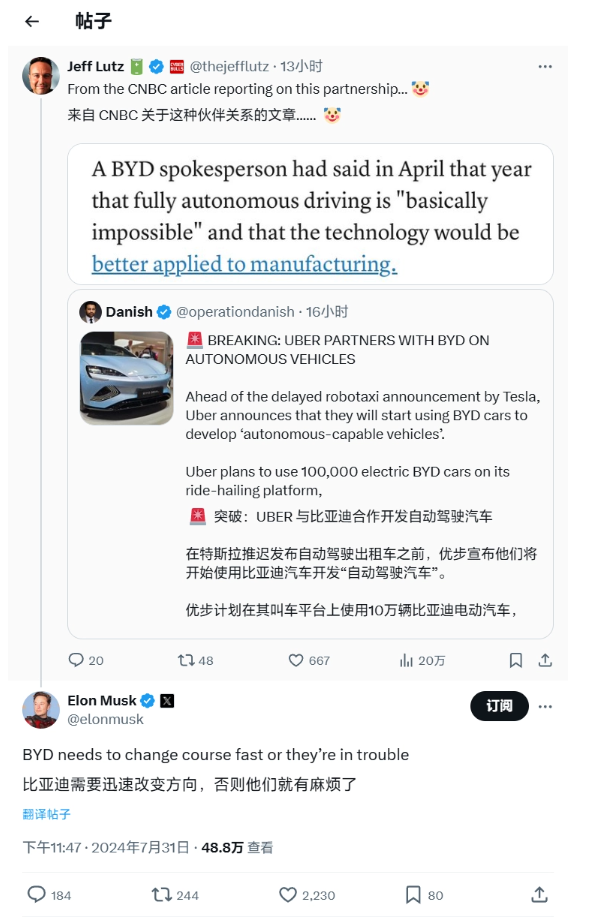Open the share icon on Elon Musk's post
Screen dimensions: 598x919
(540, 896)
